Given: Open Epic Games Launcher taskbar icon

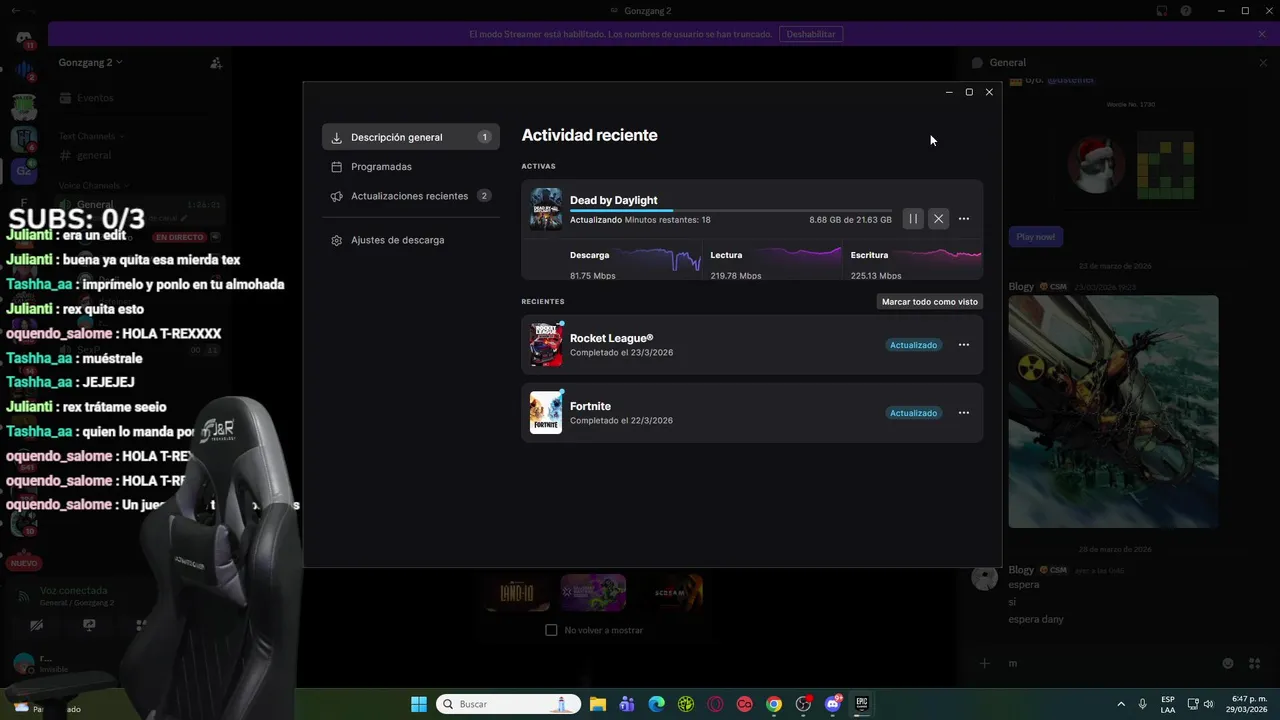Looking at the screenshot, I should click(x=861, y=704).
